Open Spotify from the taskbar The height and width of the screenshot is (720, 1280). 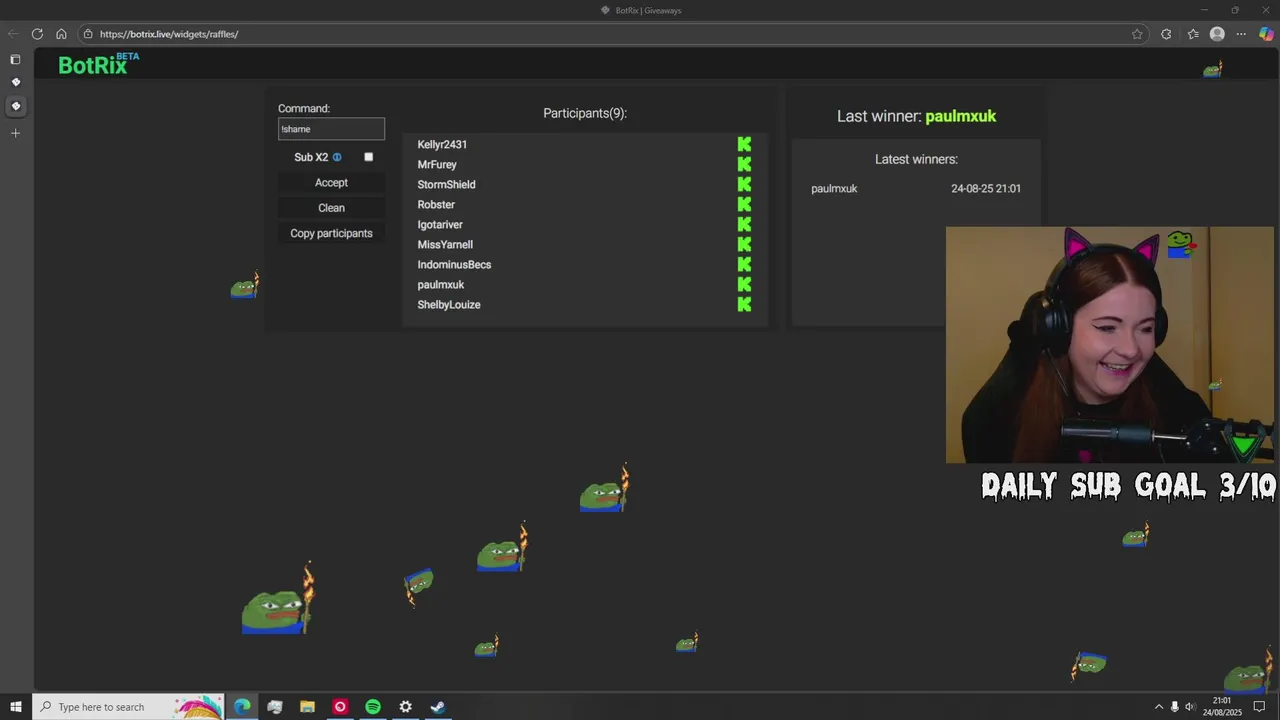point(373,707)
